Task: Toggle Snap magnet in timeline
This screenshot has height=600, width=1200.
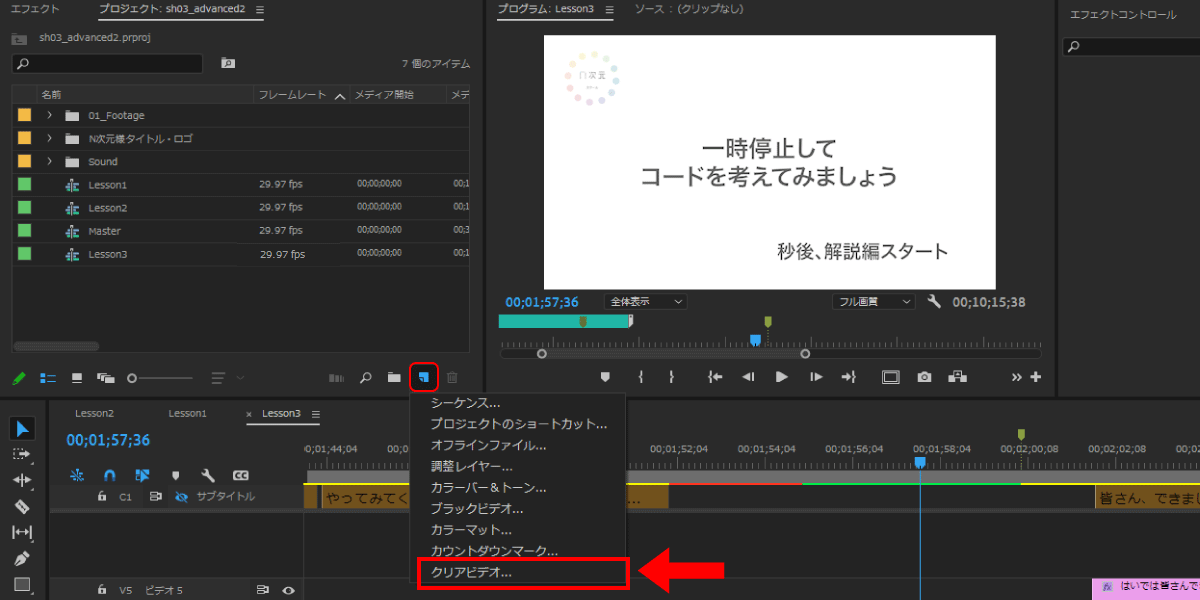Action: point(110,475)
